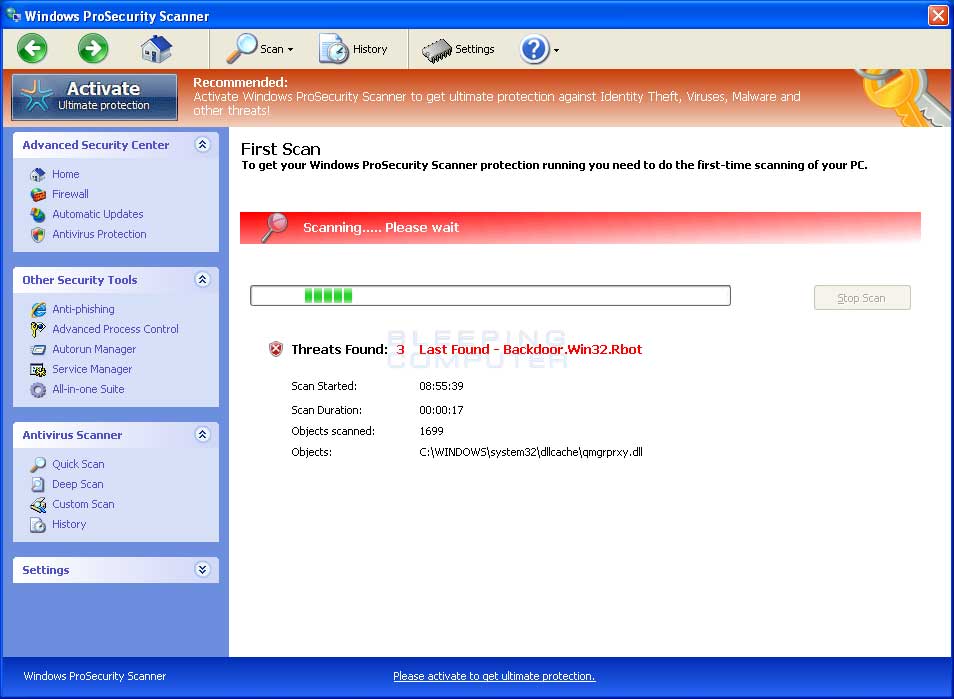Viewport: 954px width, 699px height.
Task: Start a Quick Scan from sidebar
Action: tap(78, 464)
